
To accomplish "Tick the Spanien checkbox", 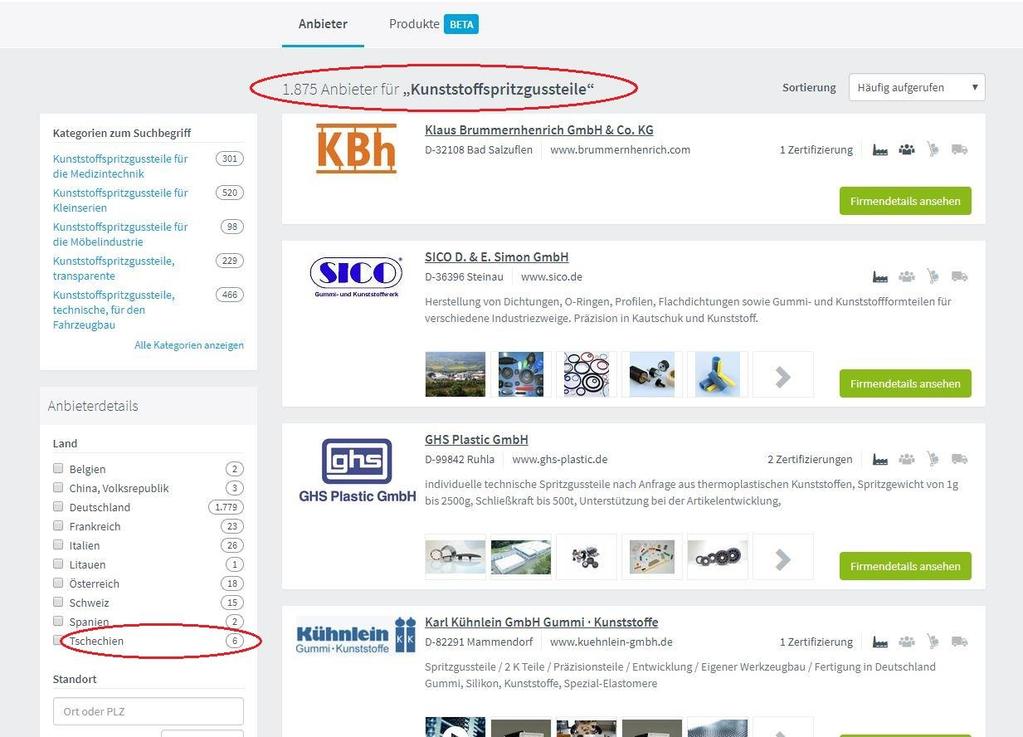I will point(58,621).
